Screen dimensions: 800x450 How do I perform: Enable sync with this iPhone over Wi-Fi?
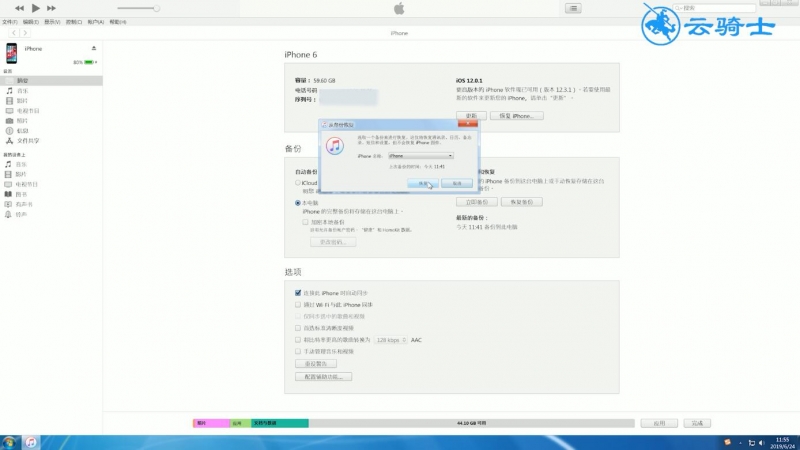(x=298, y=305)
